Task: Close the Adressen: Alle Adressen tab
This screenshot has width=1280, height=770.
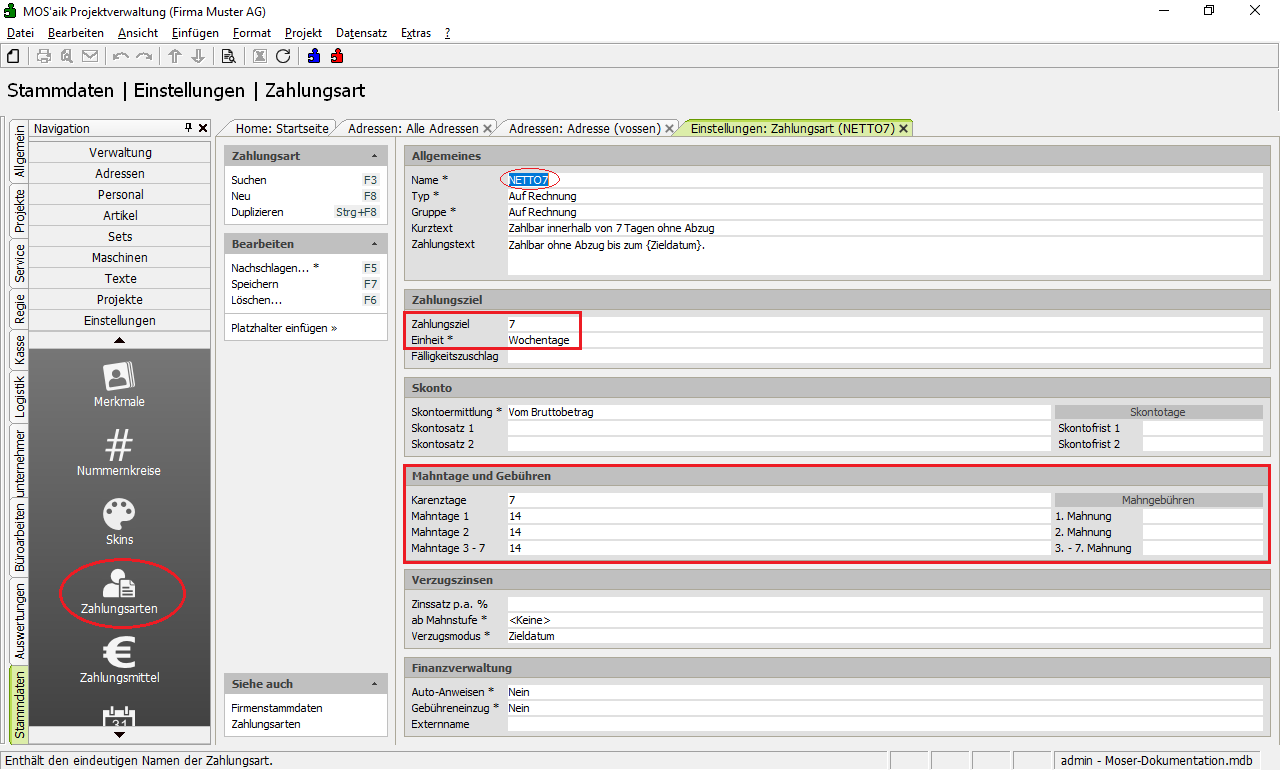Action: 488,129
